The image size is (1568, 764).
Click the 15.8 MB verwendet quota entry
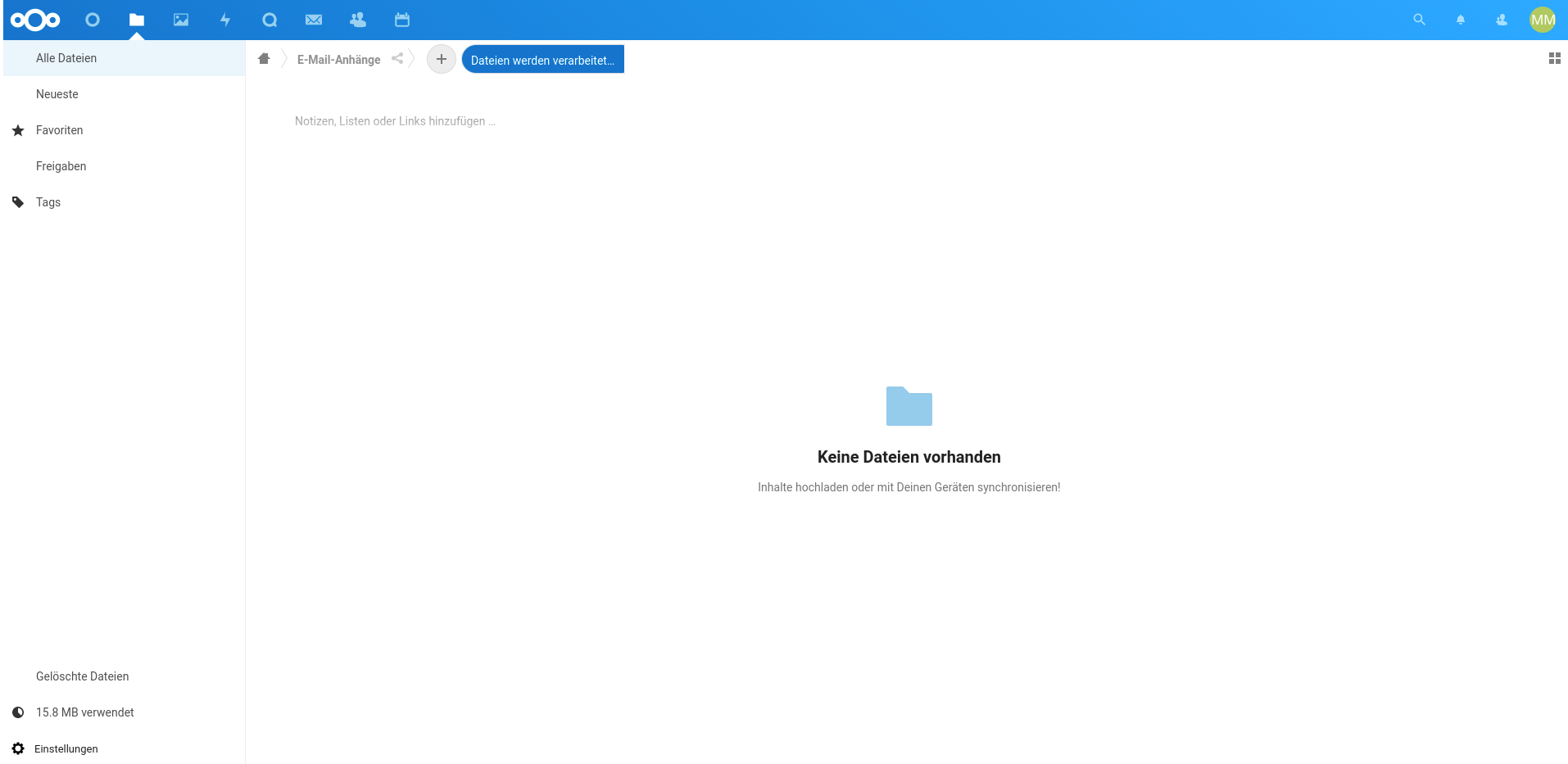point(124,712)
